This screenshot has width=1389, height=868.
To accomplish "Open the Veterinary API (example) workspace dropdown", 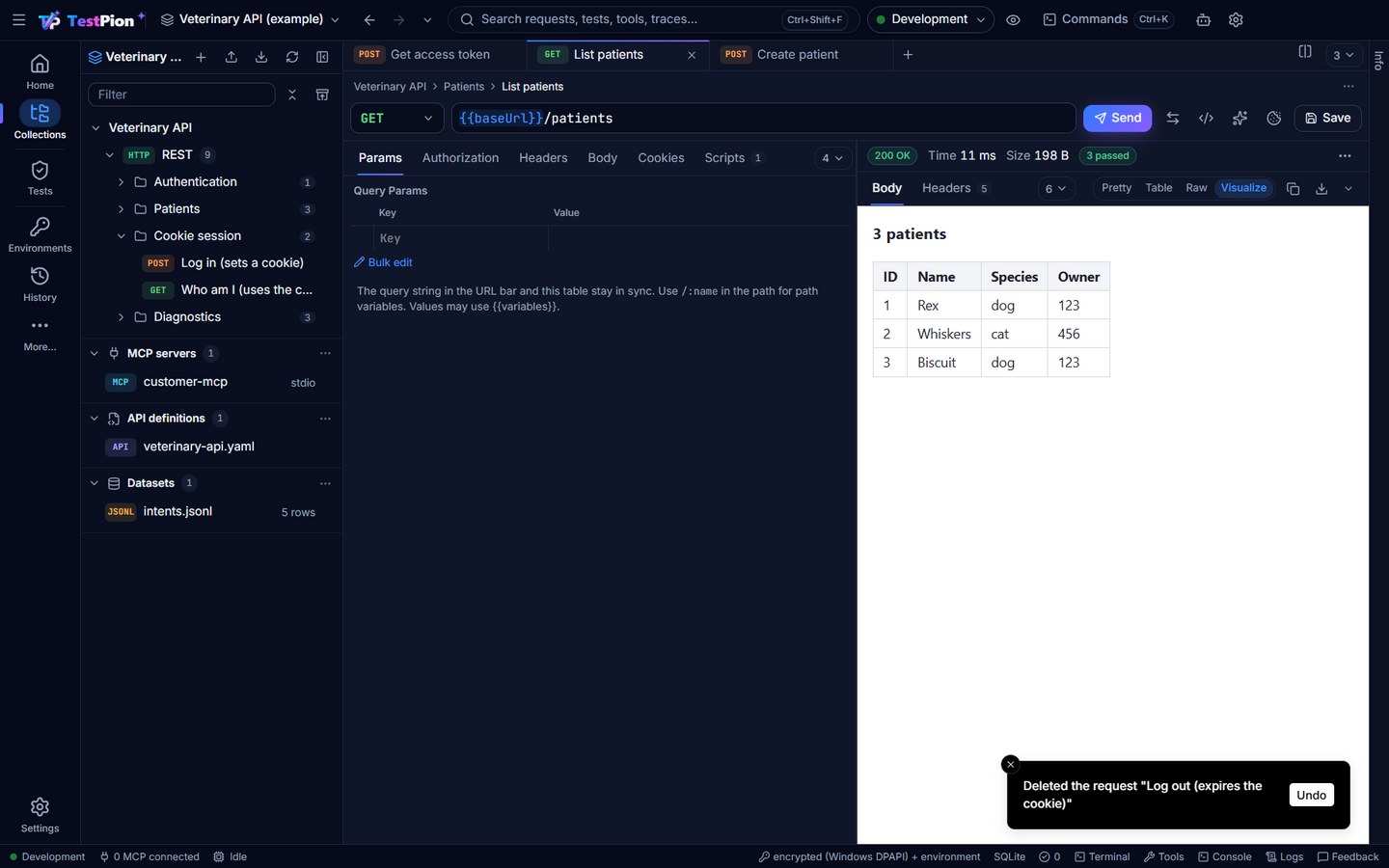I will point(250,19).
